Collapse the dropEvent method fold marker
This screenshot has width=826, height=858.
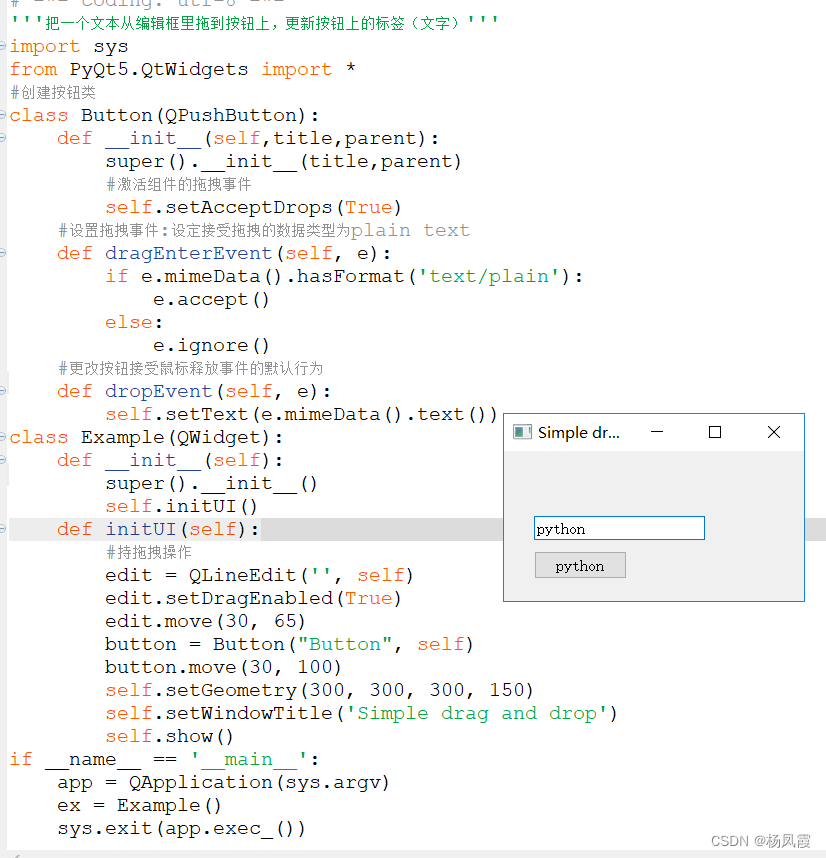(4, 391)
